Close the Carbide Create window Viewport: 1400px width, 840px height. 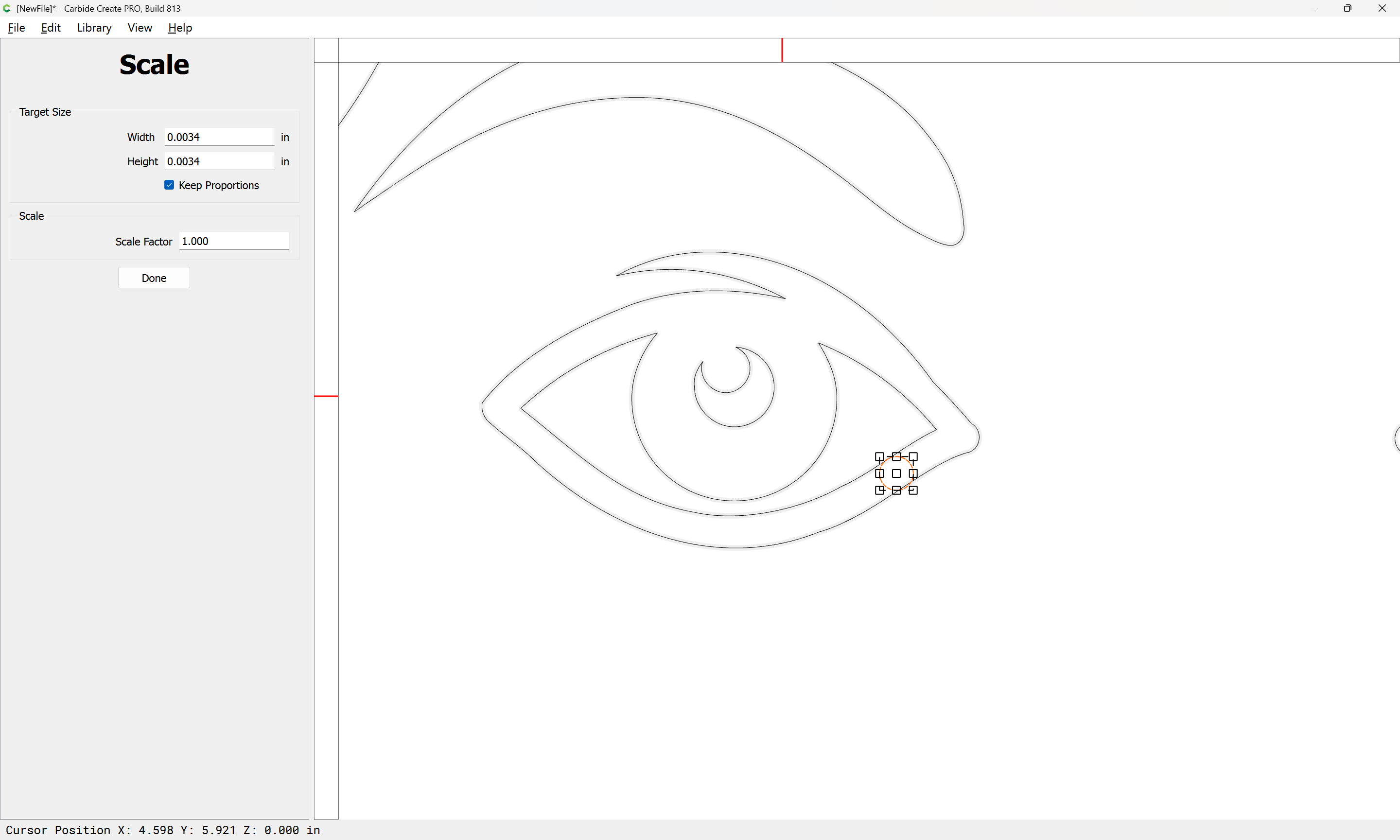(1382, 8)
